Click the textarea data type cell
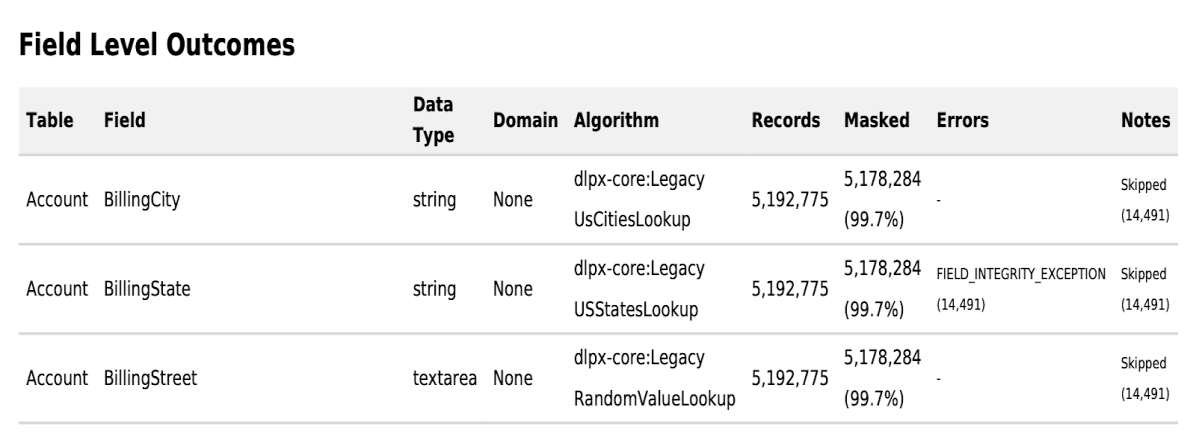 click(444, 379)
